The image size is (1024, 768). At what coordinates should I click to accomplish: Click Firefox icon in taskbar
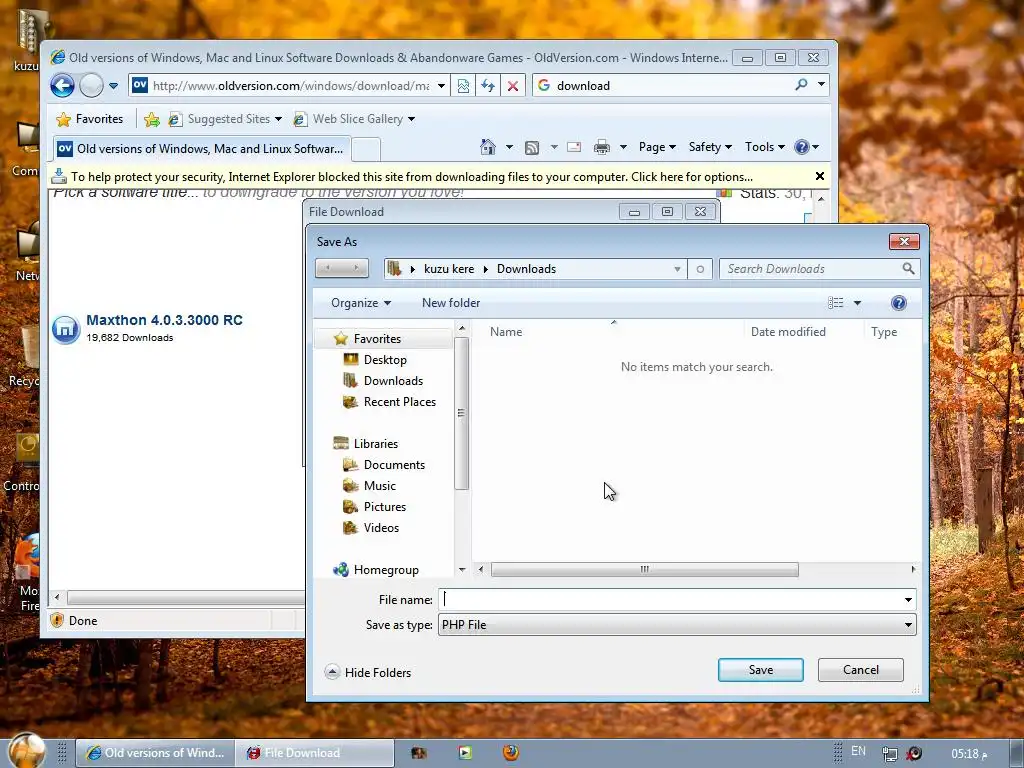point(511,752)
